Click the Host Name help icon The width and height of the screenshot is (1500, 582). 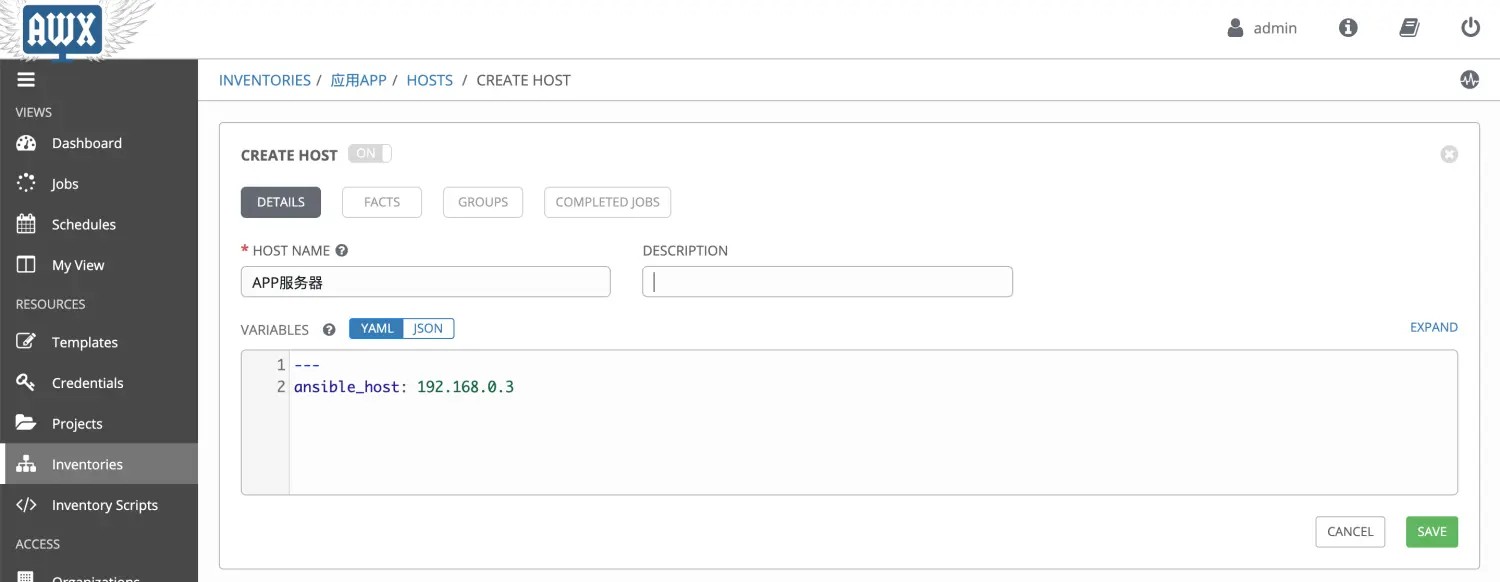click(342, 251)
